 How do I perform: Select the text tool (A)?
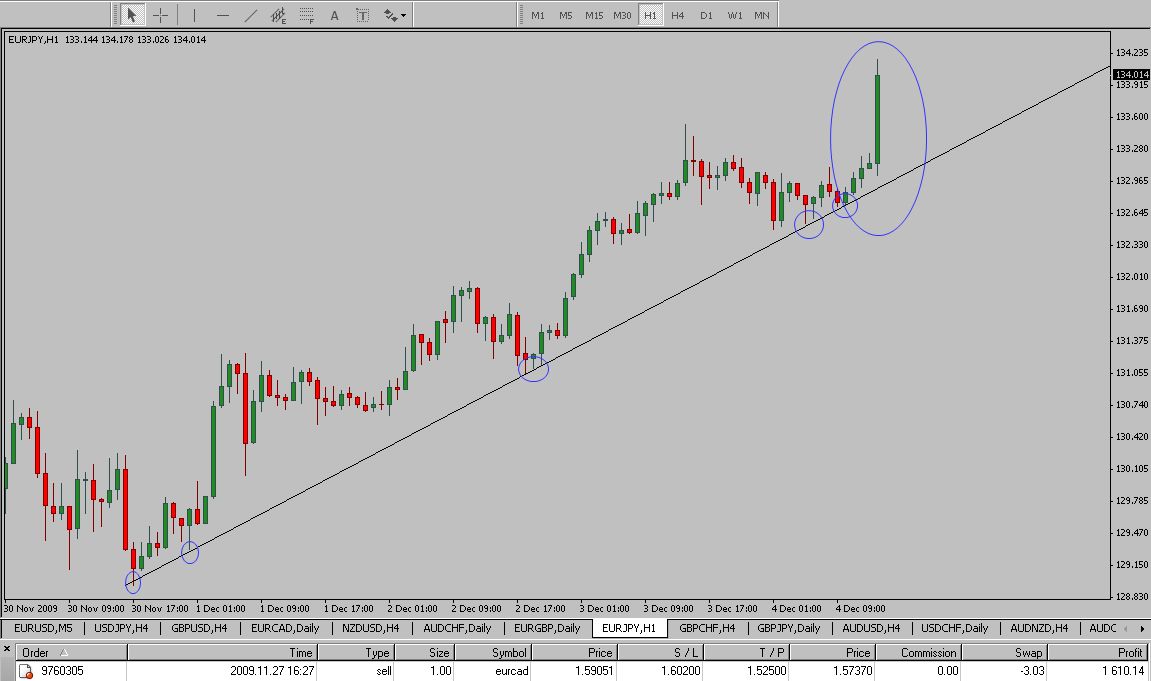click(334, 15)
